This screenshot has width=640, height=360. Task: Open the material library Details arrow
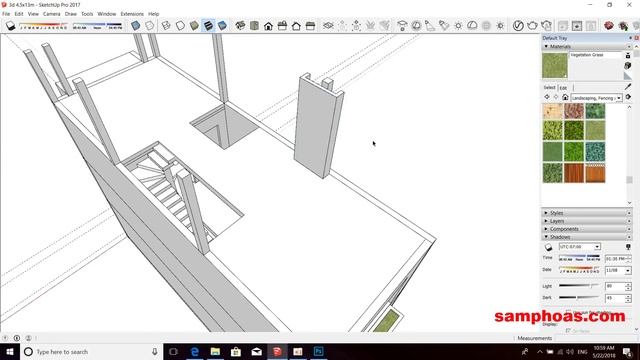tap(628, 97)
